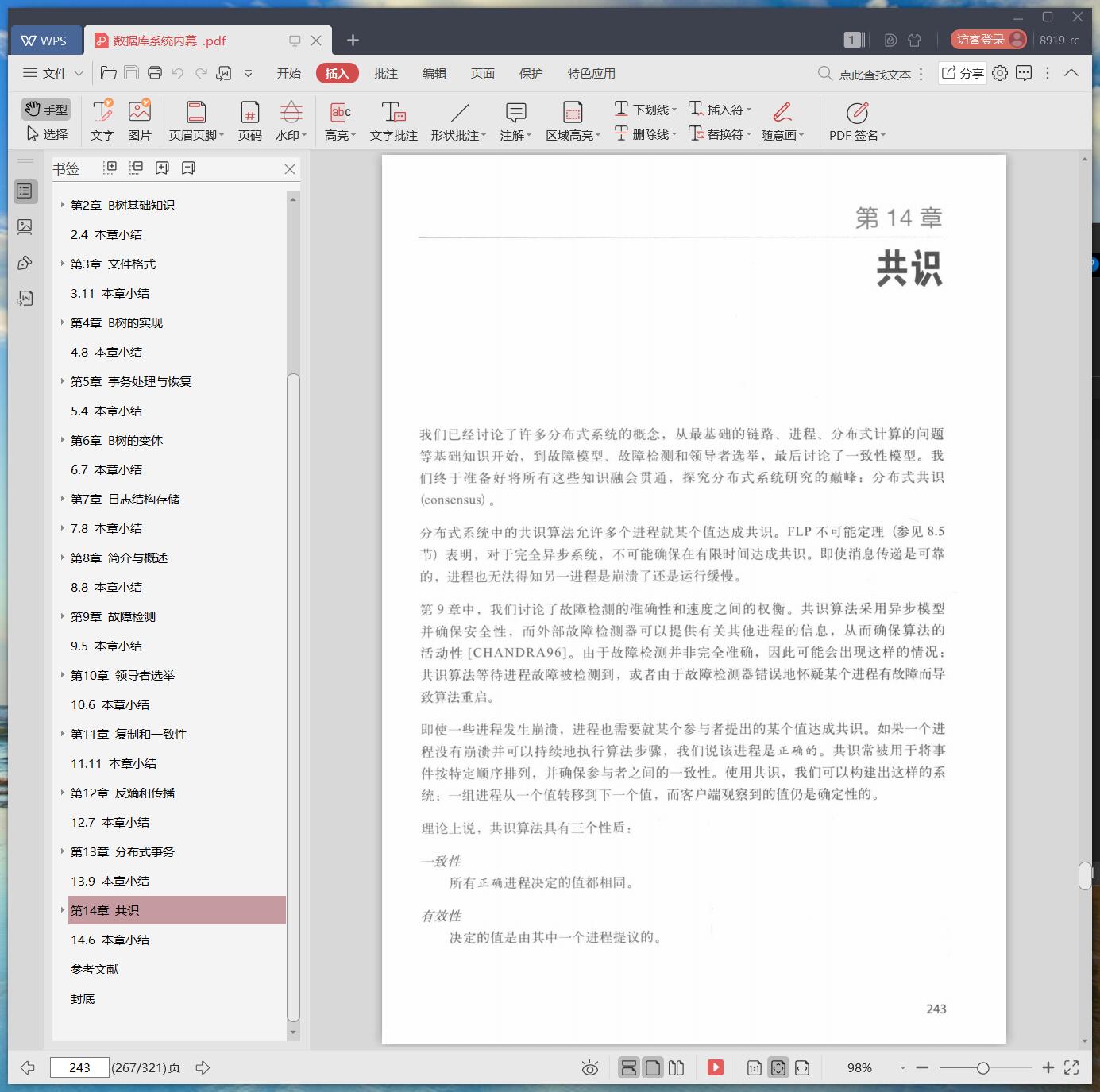Switch to two-page view
1100x1092 pixels.
(677, 1068)
